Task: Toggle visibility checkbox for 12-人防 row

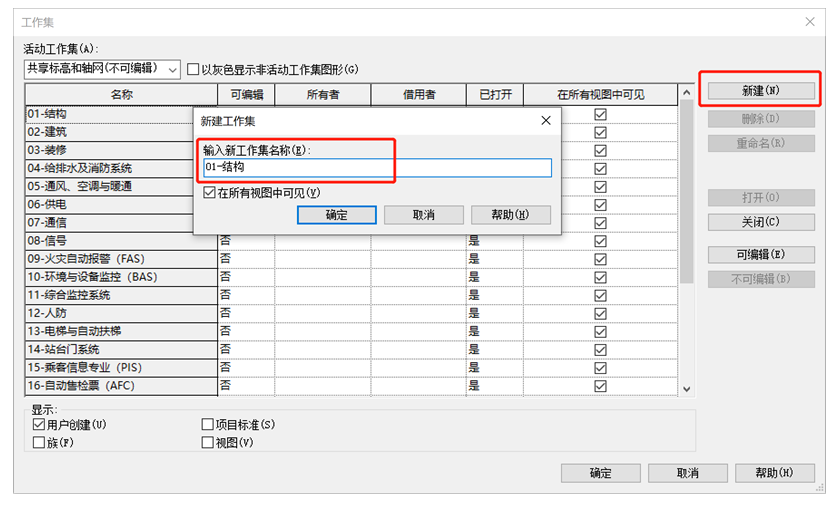Action: click(x=601, y=313)
